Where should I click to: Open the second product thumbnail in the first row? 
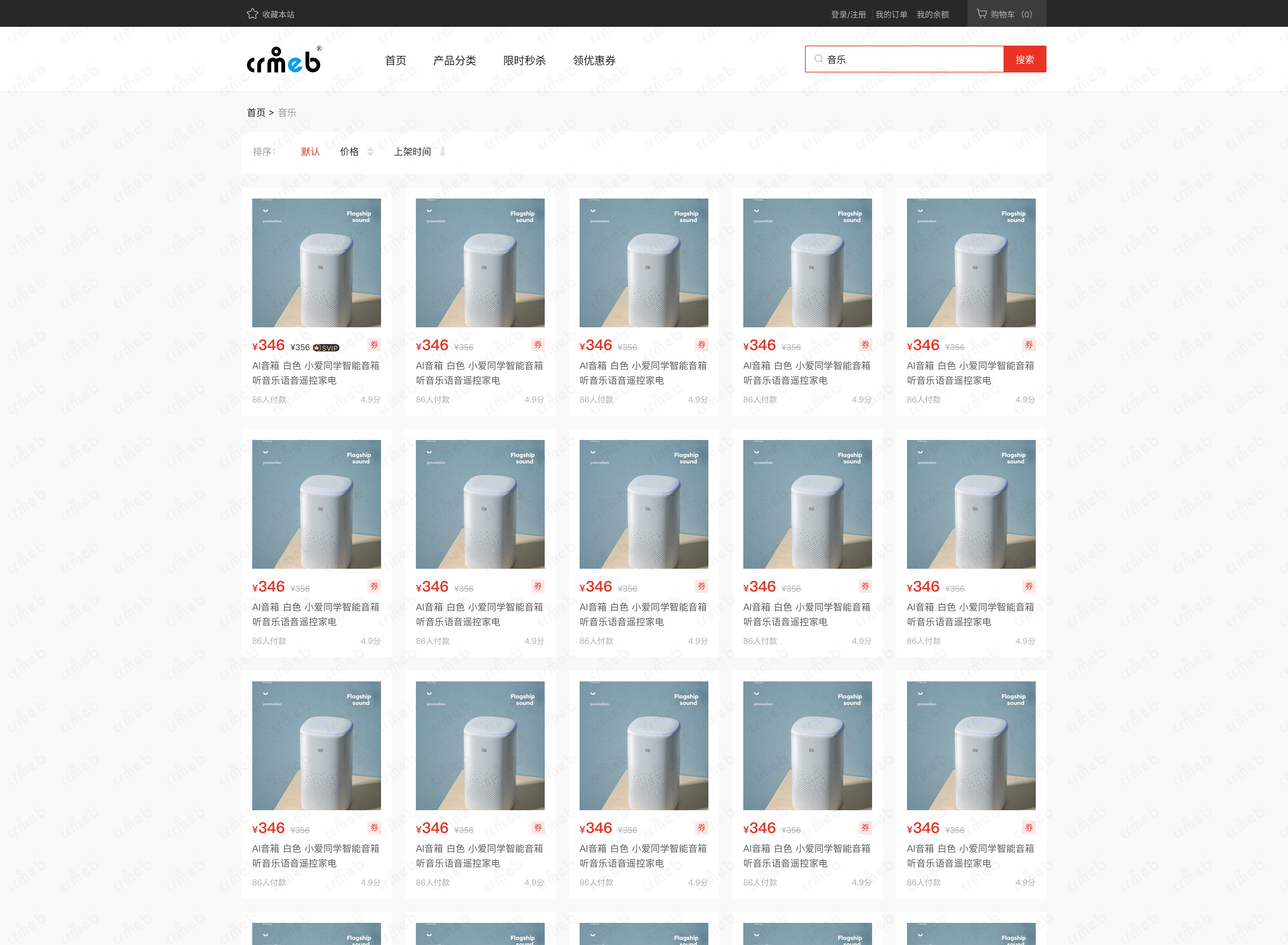coord(480,263)
